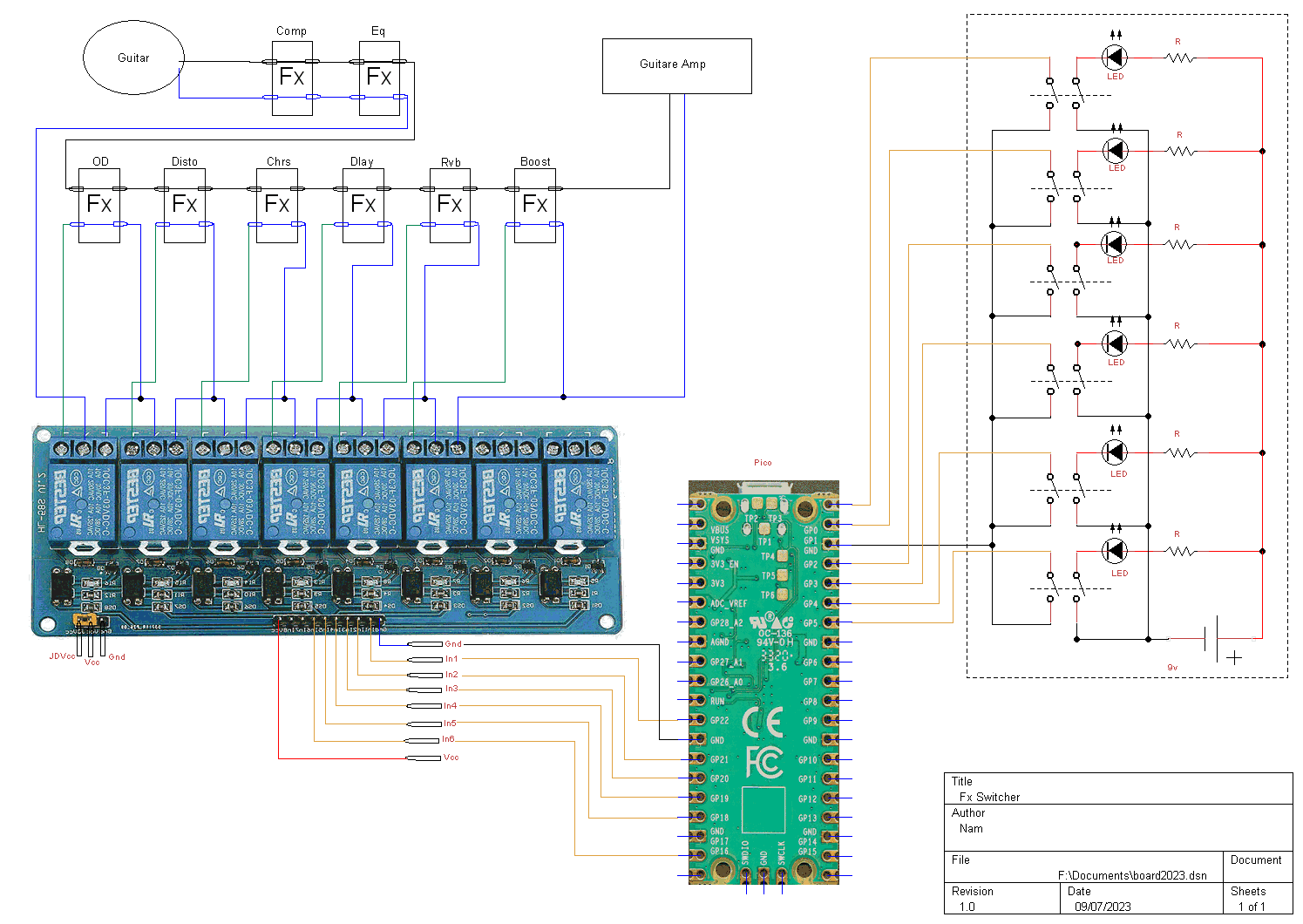Click the Gnd label above In1
The image size is (1303, 924).
[453, 644]
